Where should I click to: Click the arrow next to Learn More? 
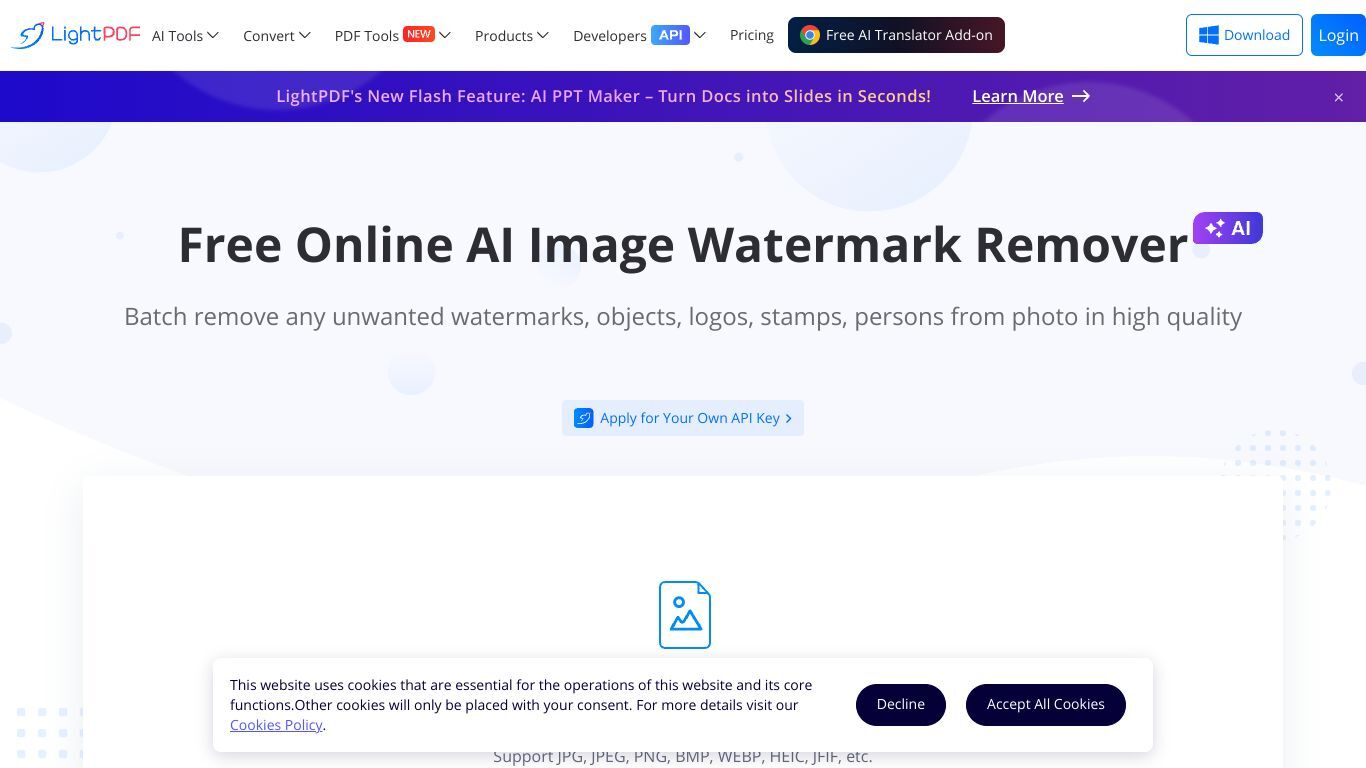[x=1081, y=96]
